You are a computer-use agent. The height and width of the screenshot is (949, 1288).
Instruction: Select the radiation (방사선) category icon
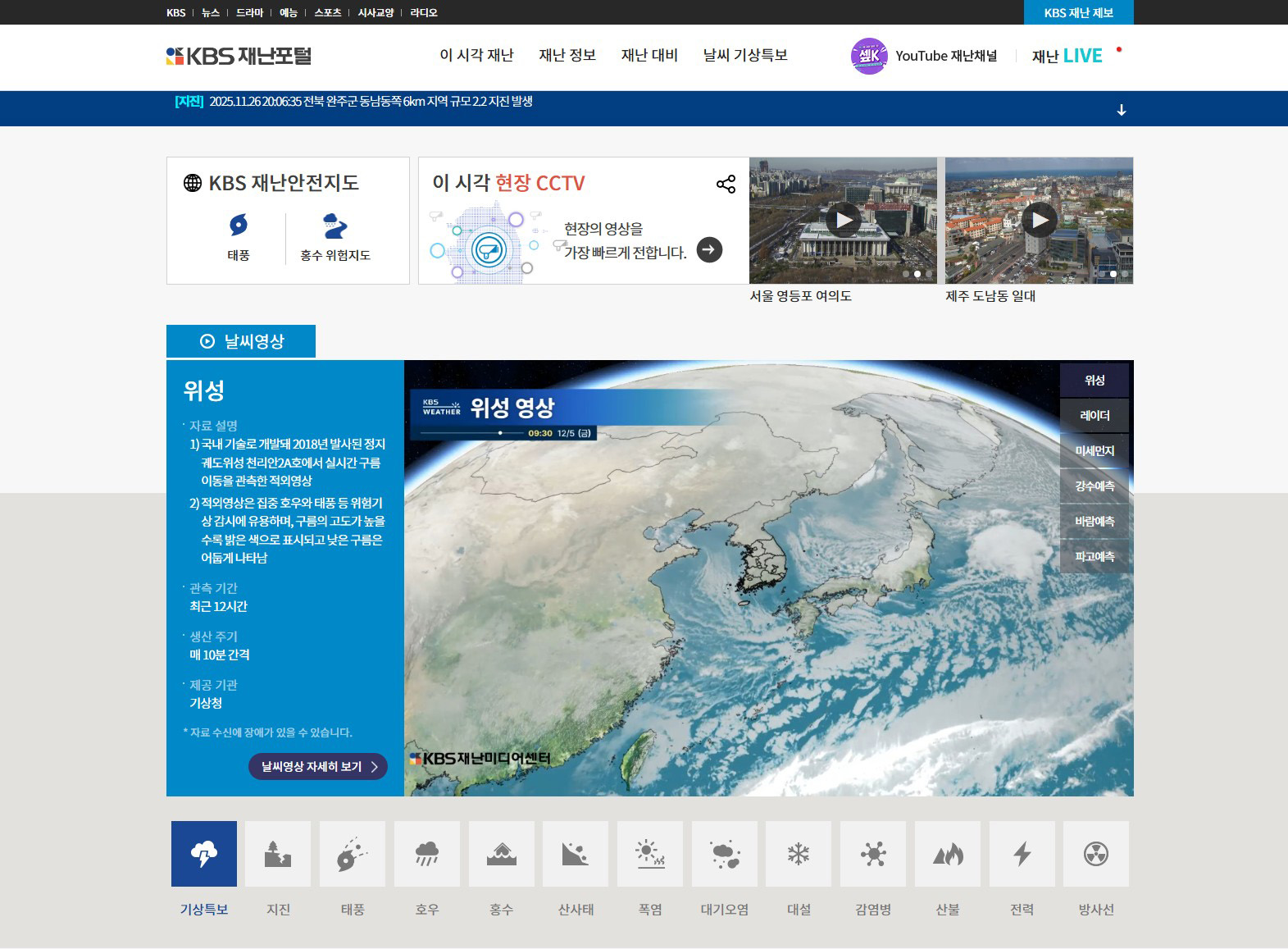[x=1095, y=854]
